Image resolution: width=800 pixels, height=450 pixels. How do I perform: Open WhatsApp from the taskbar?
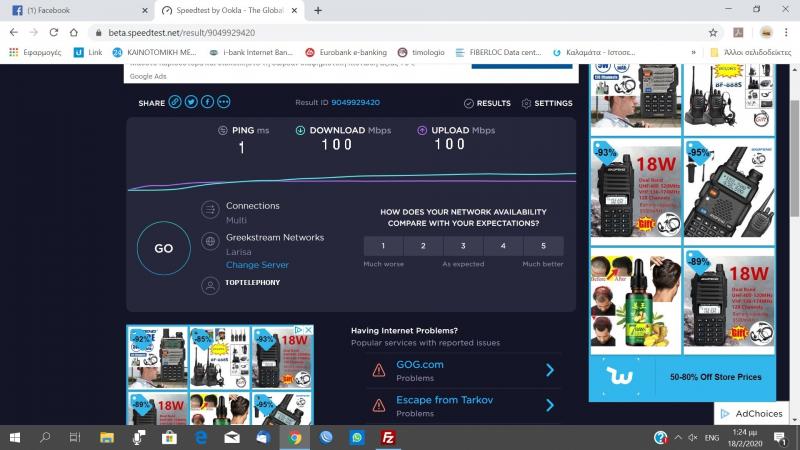coord(357,438)
